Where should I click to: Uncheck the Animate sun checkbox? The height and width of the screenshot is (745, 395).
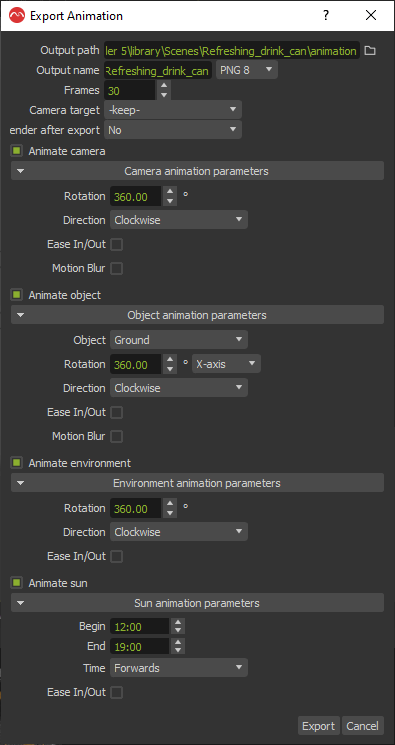coord(17,582)
